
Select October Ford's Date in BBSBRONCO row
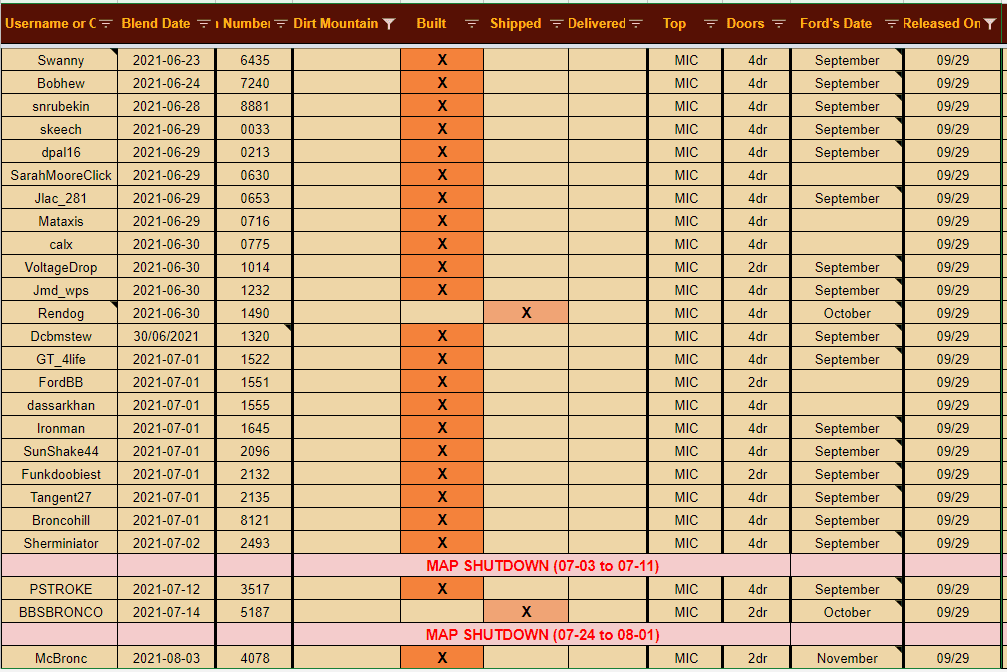847,613
